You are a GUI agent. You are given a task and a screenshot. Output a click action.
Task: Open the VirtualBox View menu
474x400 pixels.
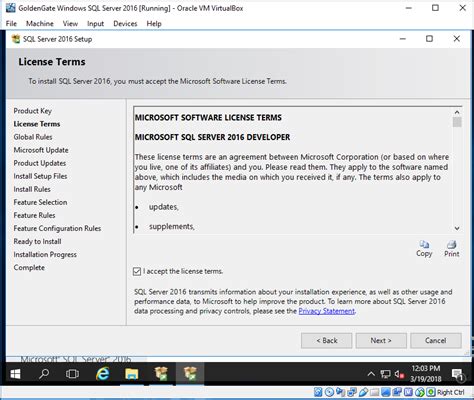point(70,24)
